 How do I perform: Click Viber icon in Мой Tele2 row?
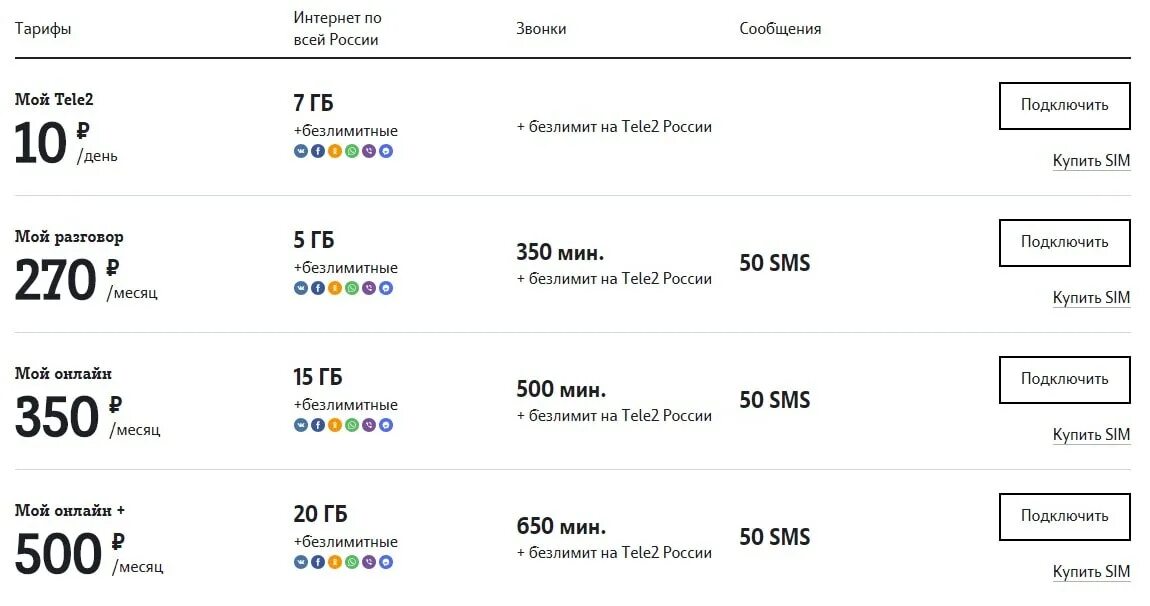(369, 151)
